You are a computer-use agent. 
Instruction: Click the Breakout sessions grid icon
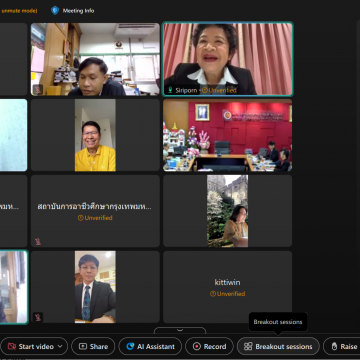click(248, 346)
